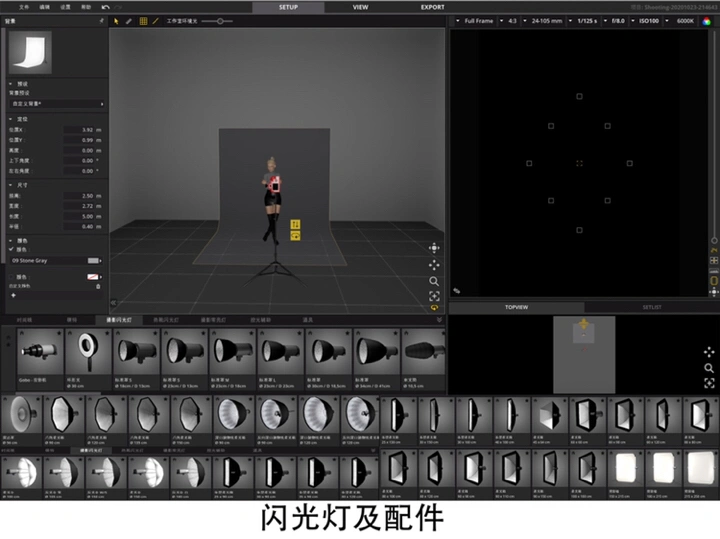
Task: Select the arrow pointer tool
Action: (116, 20)
